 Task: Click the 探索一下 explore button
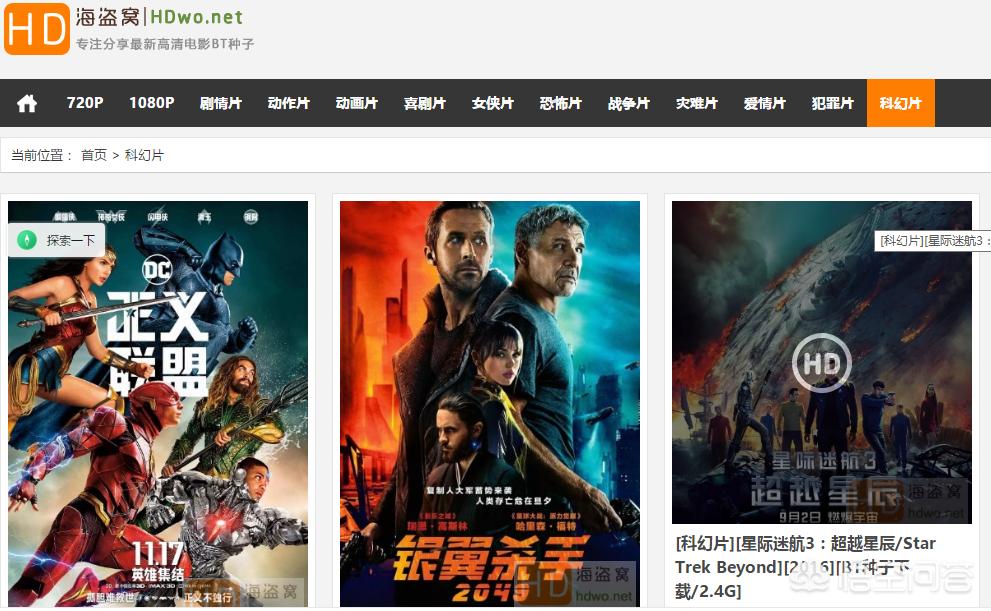click(56, 240)
